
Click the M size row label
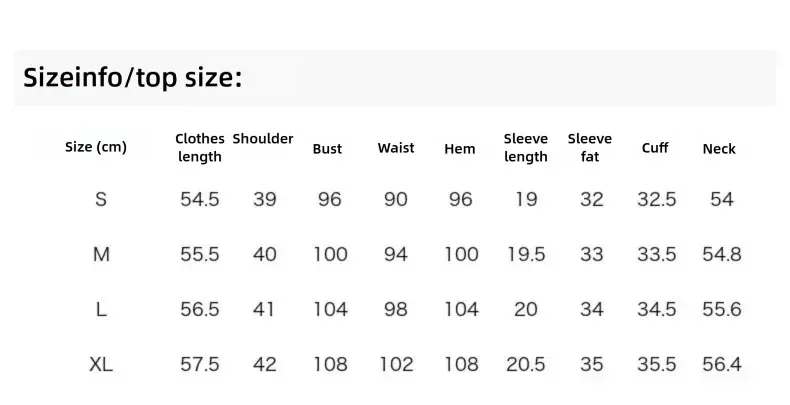pos(101,254)
